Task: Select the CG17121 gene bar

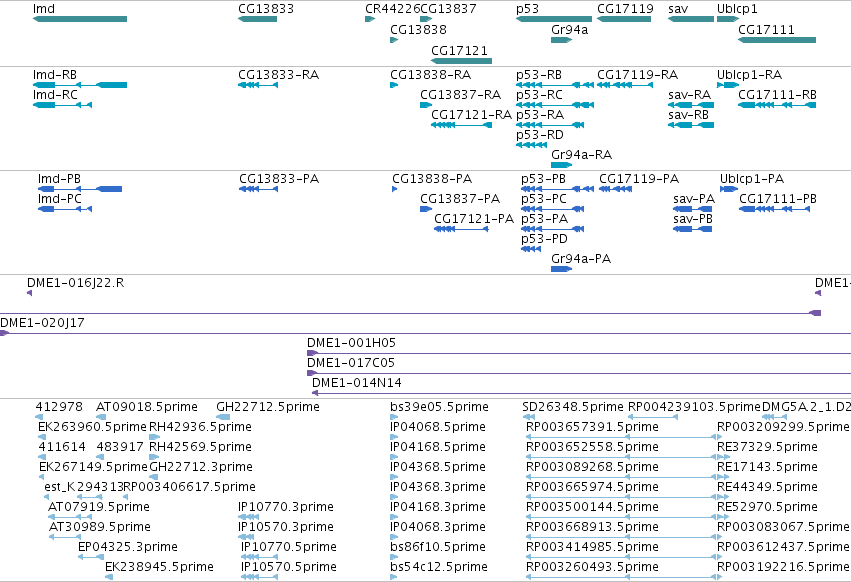Action: point(461,61)
